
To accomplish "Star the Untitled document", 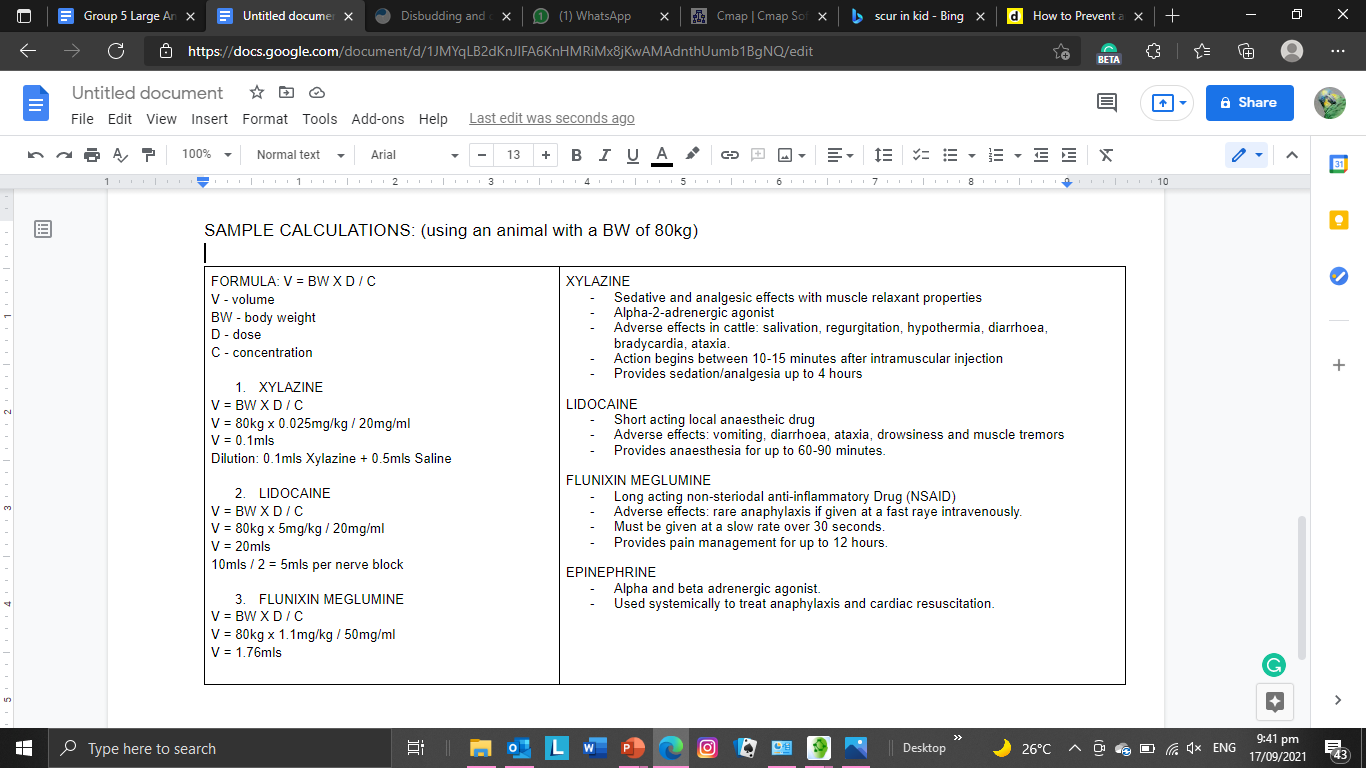I will [257, 92].
